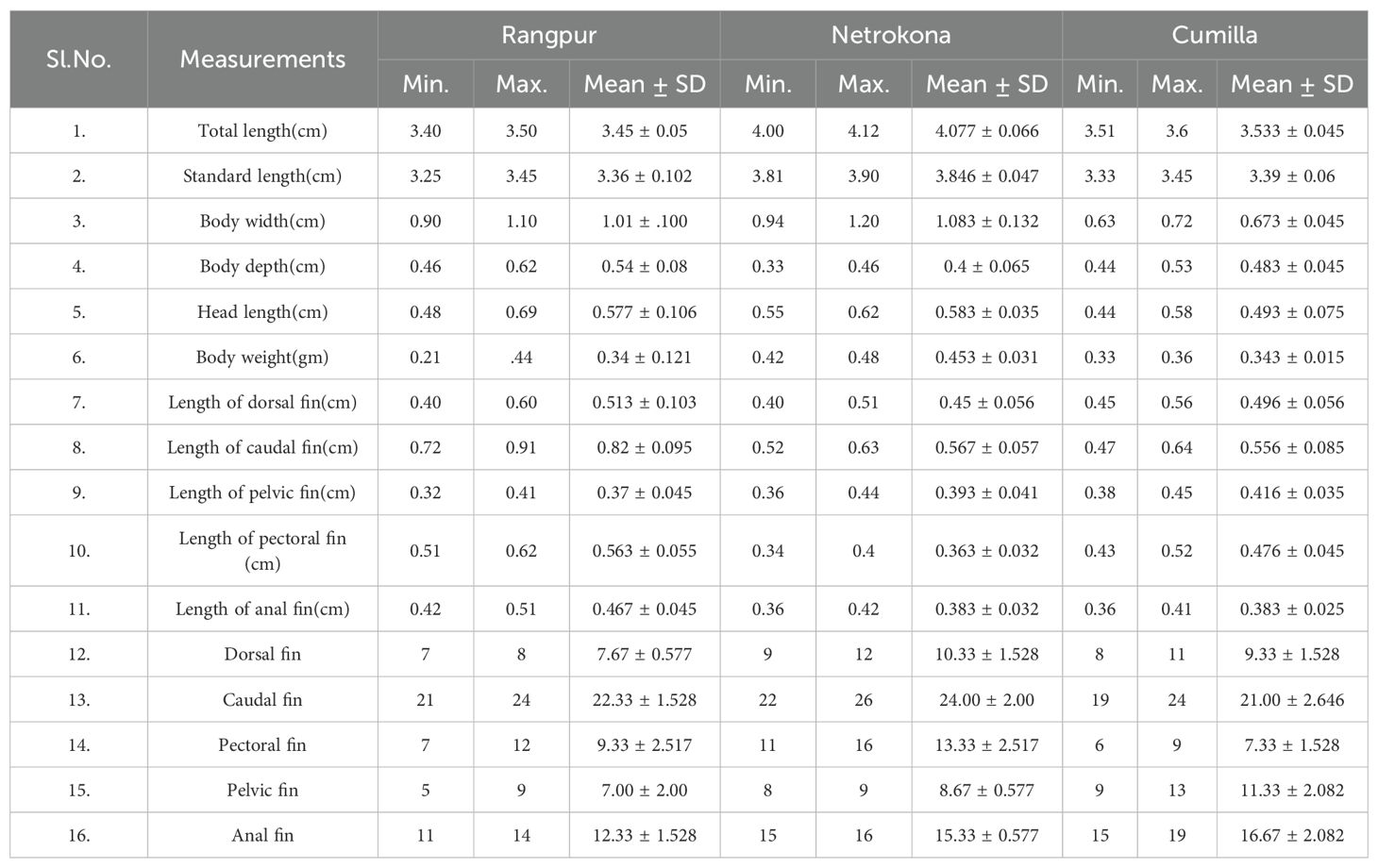Click the 24.00 ± 2.00 mean cell
The width and height of the screenshot is (1378, 868).
pos(986,700)
